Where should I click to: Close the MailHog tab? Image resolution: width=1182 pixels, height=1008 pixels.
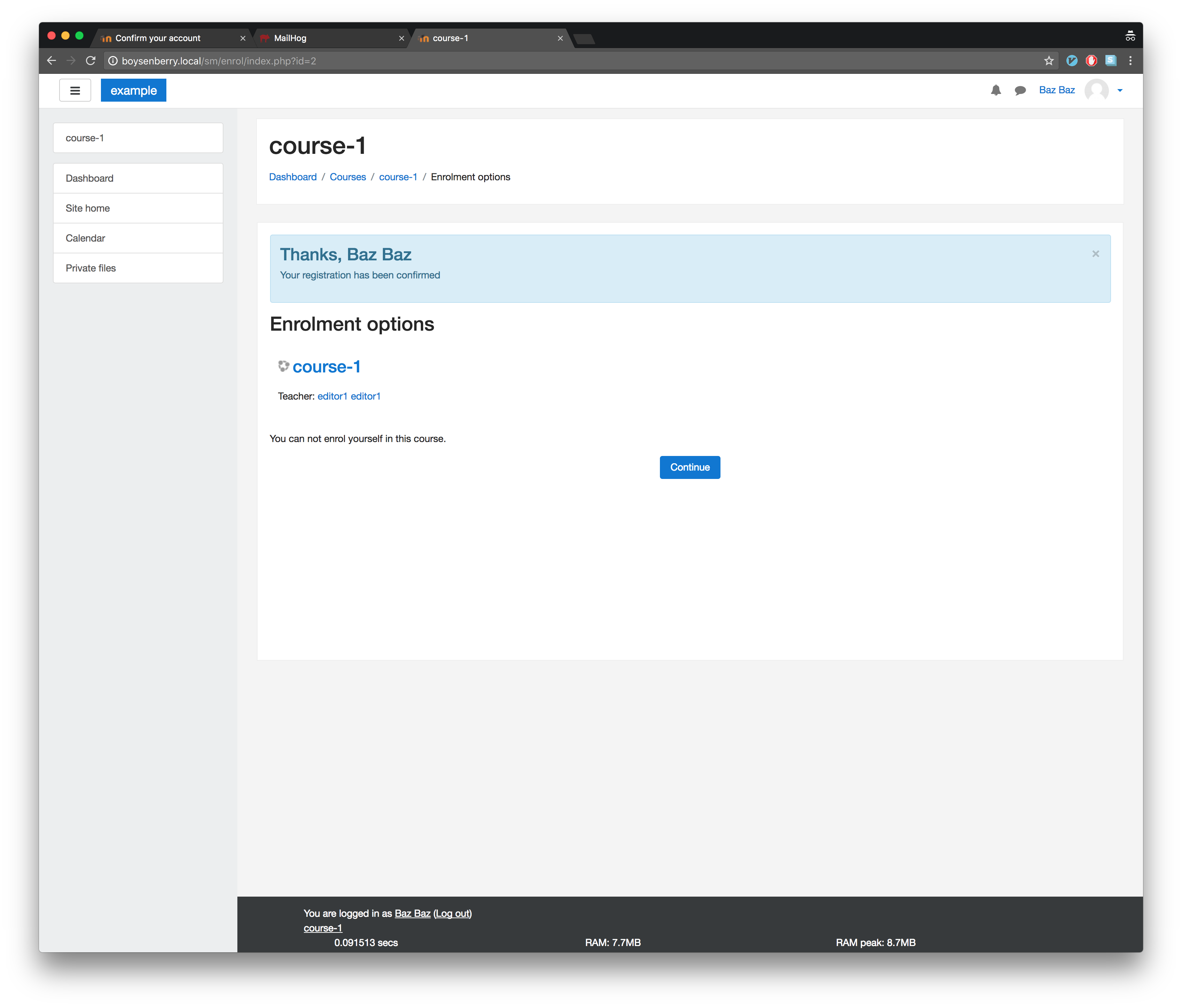point(402,38)
